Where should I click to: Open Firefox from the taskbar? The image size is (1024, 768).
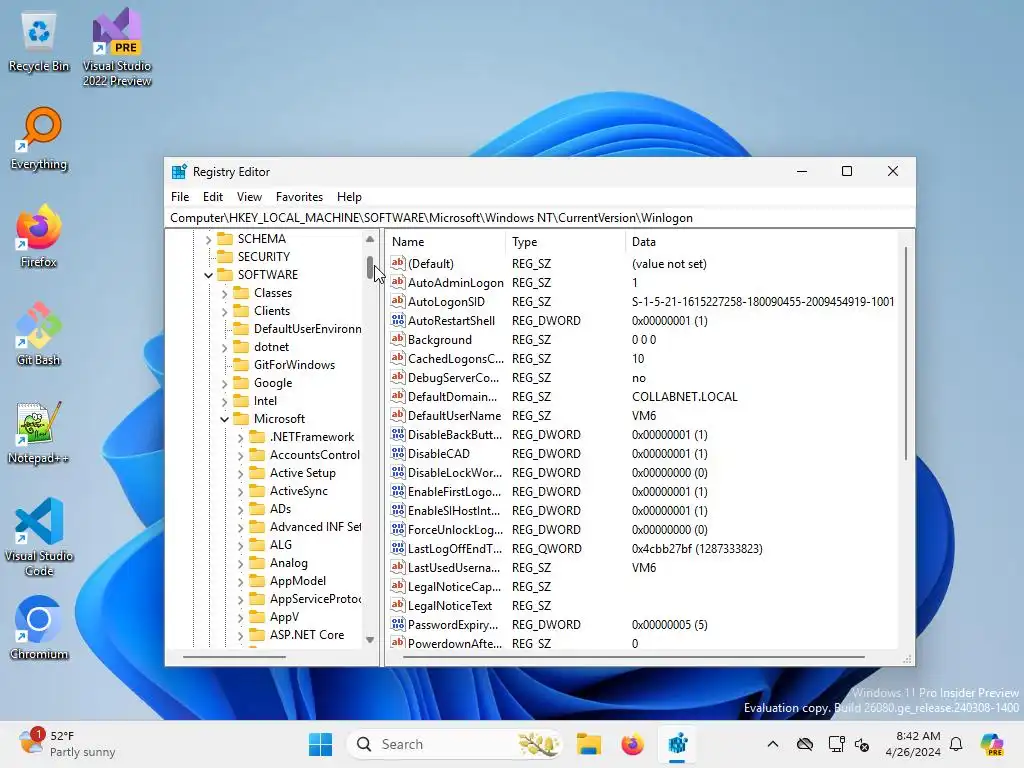(x=632, y=744)
